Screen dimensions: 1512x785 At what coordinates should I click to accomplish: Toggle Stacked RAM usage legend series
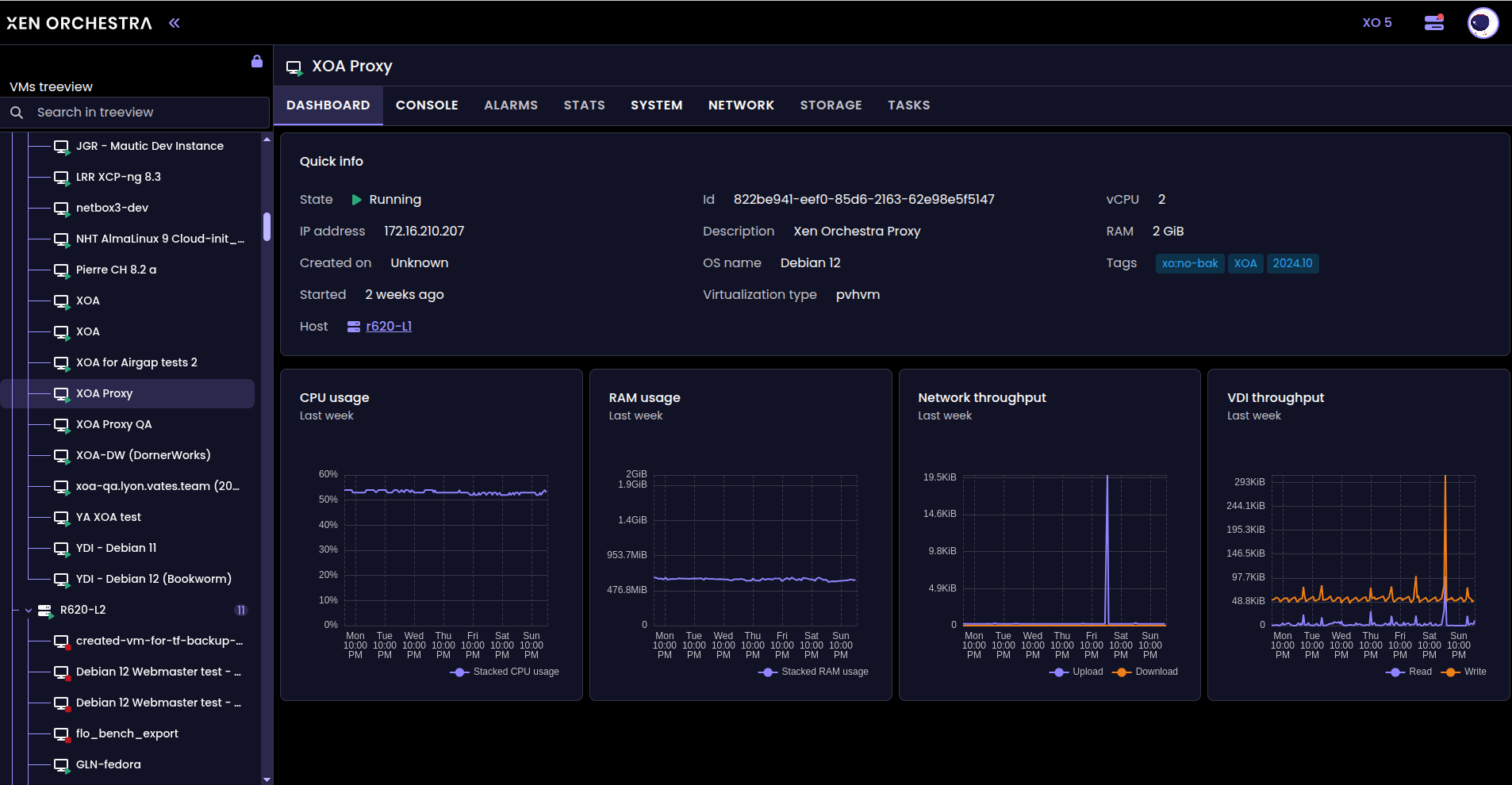pyautogui.click(x=813, y=672)
